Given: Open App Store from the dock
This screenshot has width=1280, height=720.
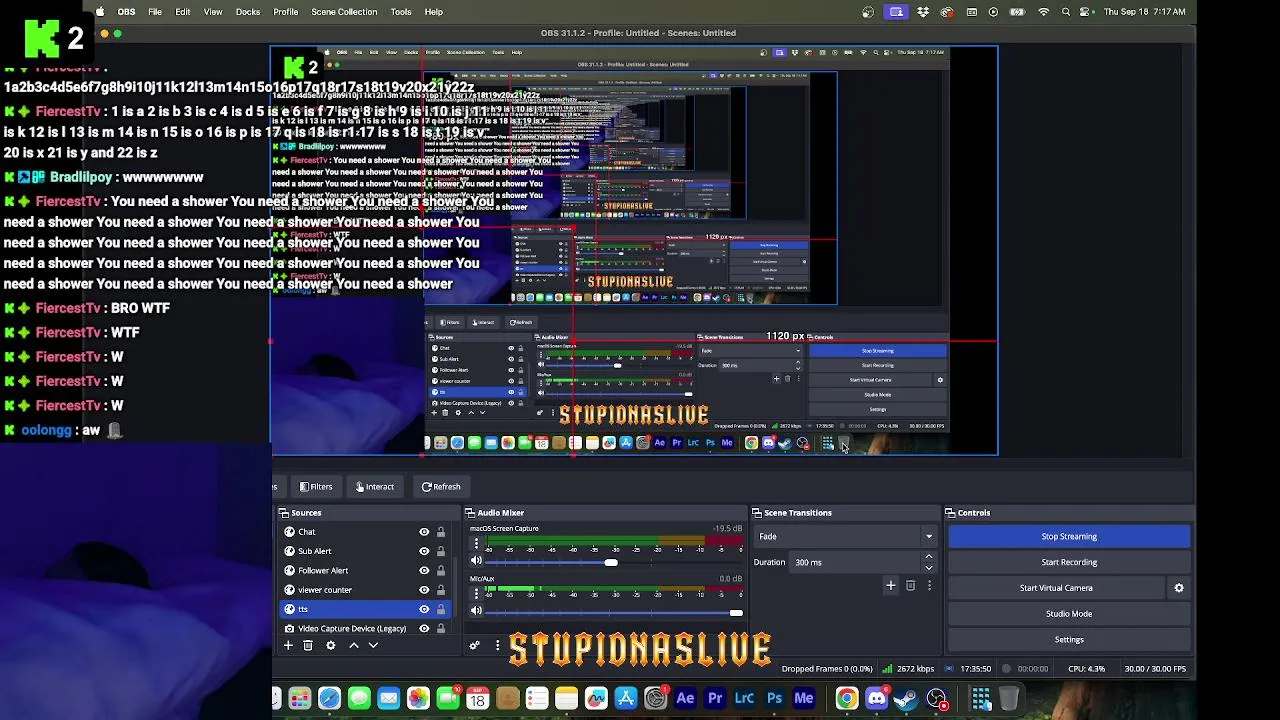Looking at the screenshot, I should click(x=626, y=698).
